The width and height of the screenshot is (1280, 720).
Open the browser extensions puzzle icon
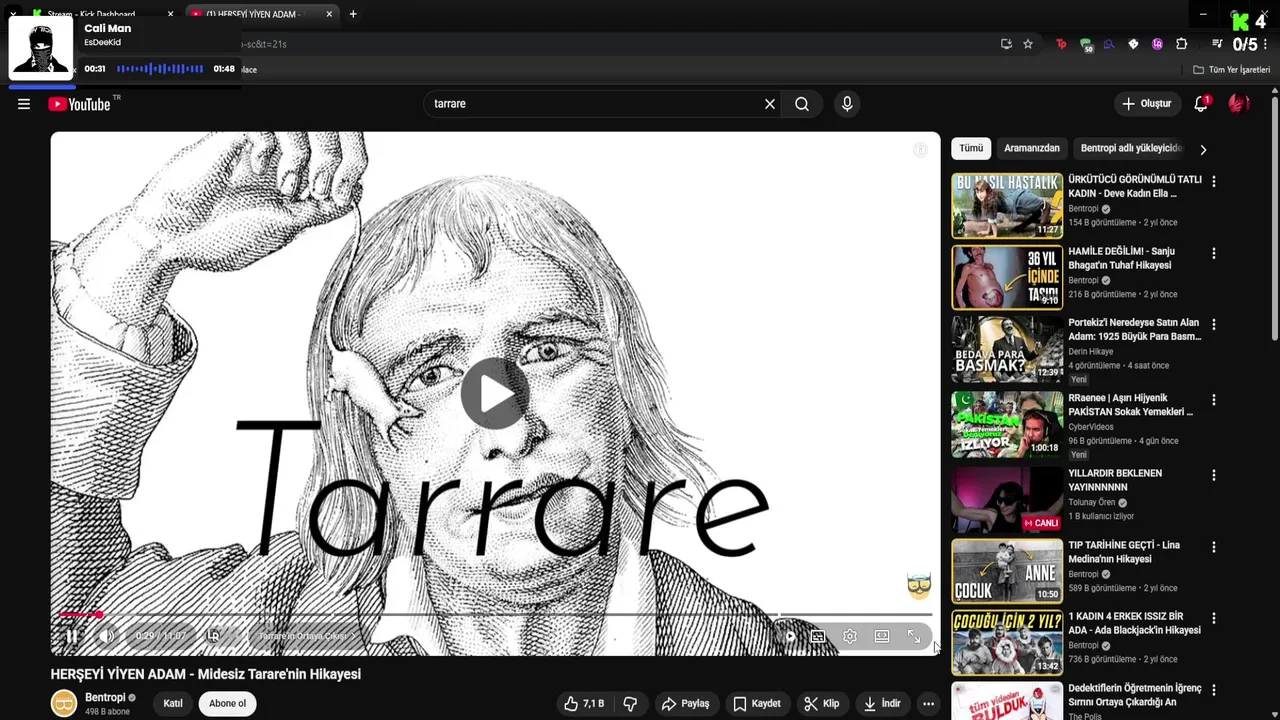1181,44
